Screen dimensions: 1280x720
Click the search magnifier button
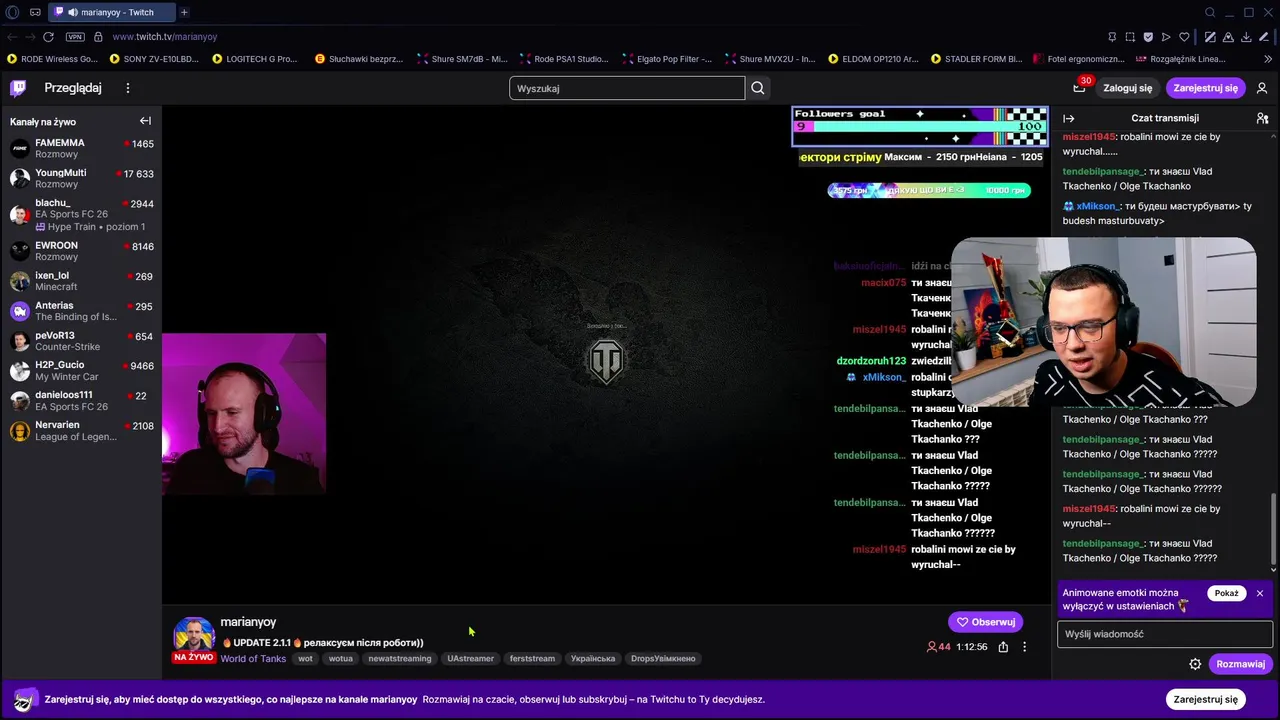coord(758,88)
